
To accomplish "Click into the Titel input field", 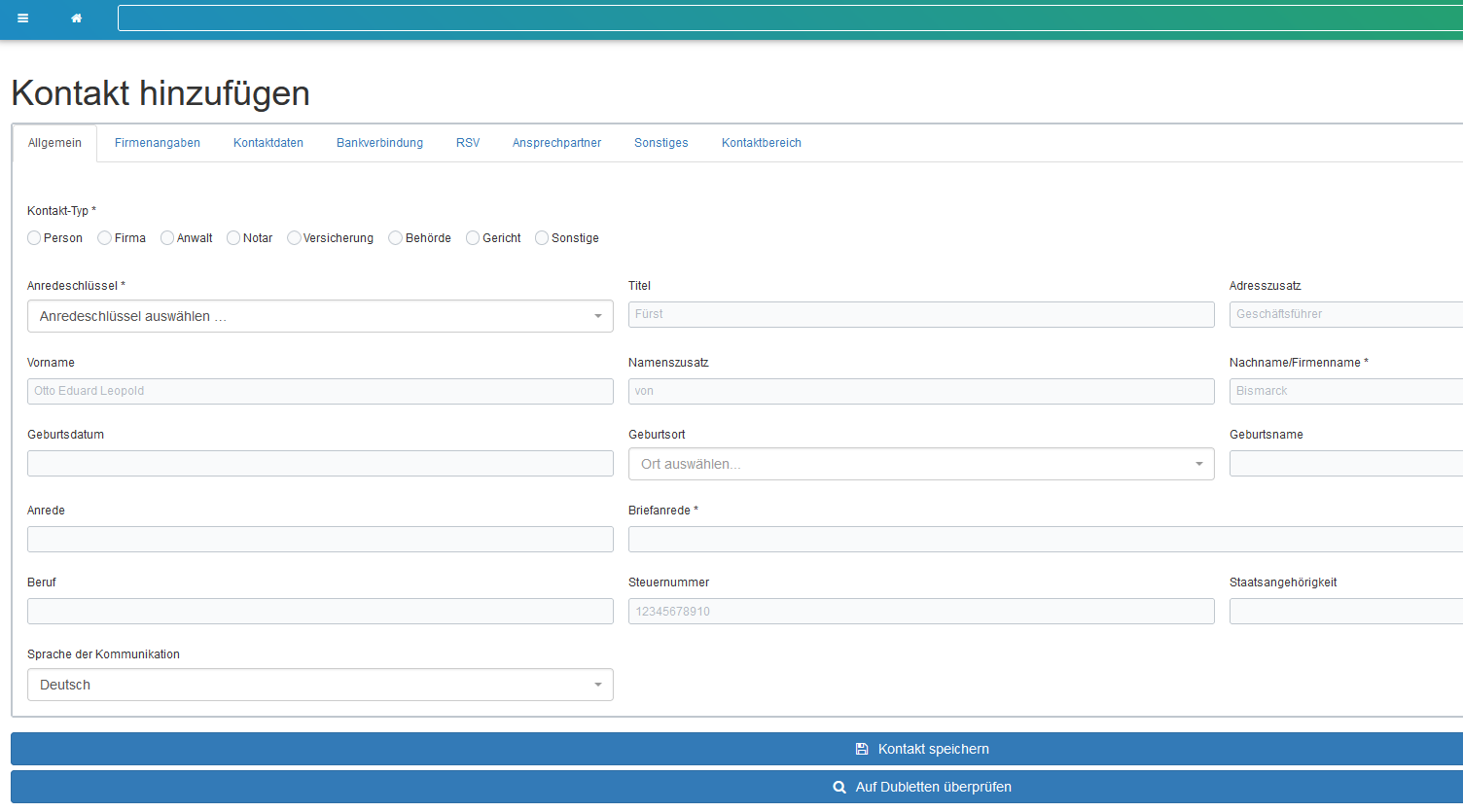I will coord(921,314).
